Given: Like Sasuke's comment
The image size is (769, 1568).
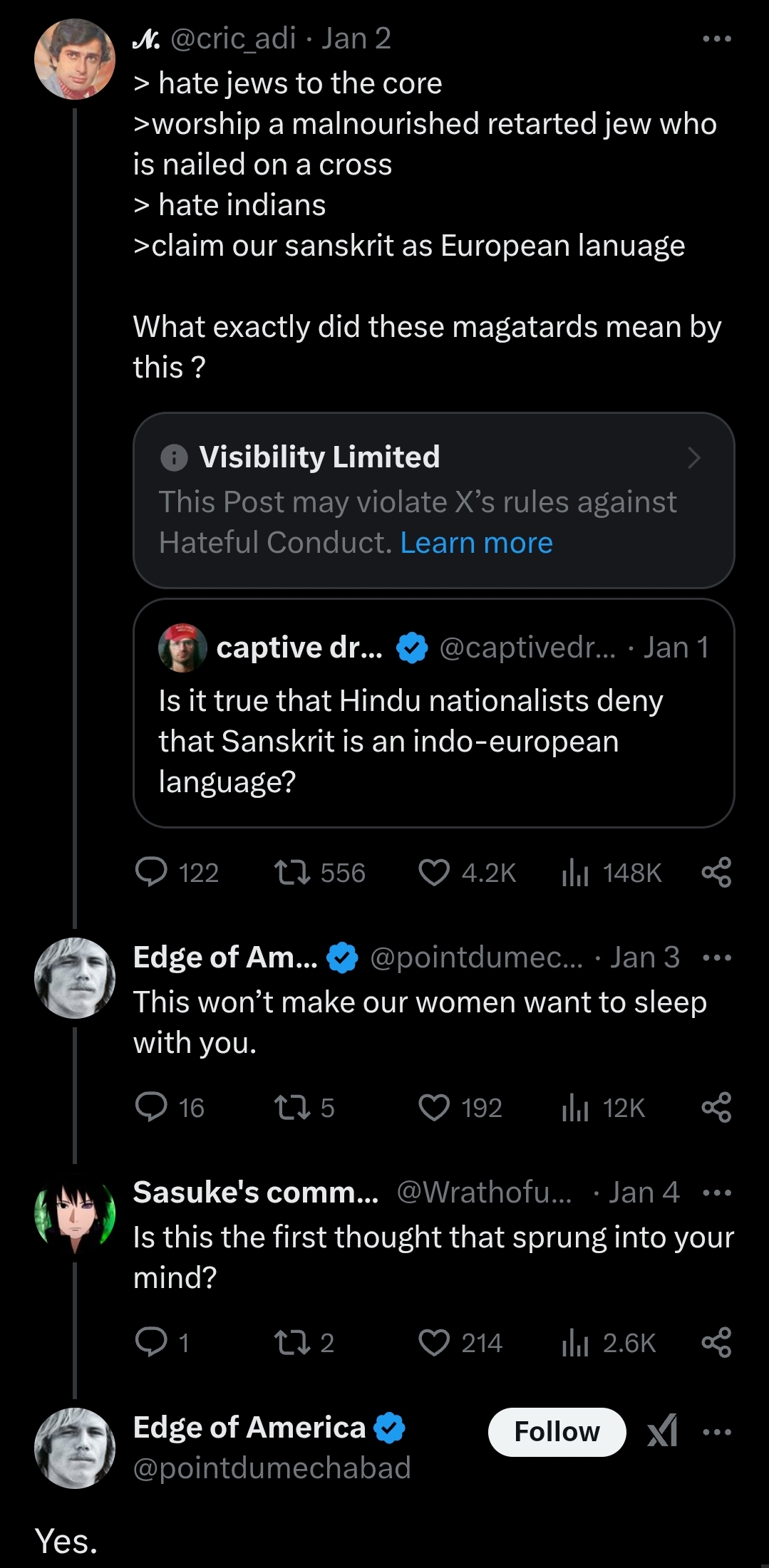Looking at the screenshot, I should [434, 1343].
